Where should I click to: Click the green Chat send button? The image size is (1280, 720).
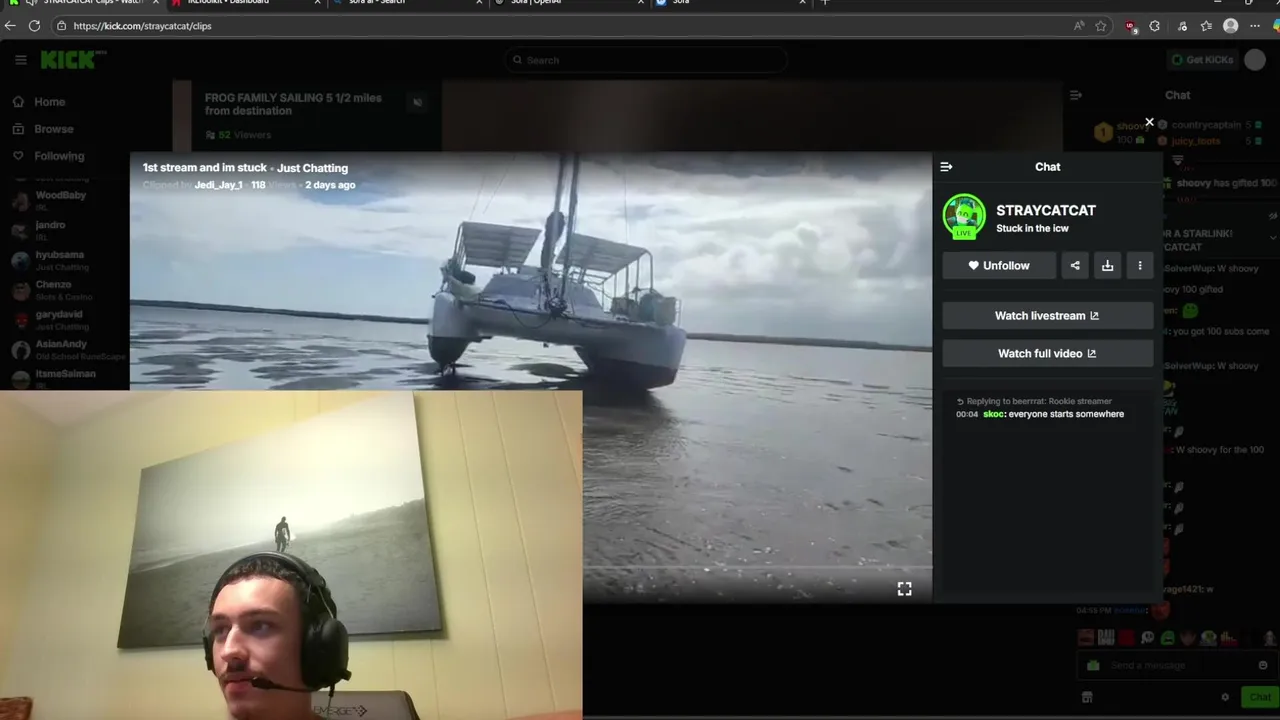pyautogui.click(x=1259, y=697)
